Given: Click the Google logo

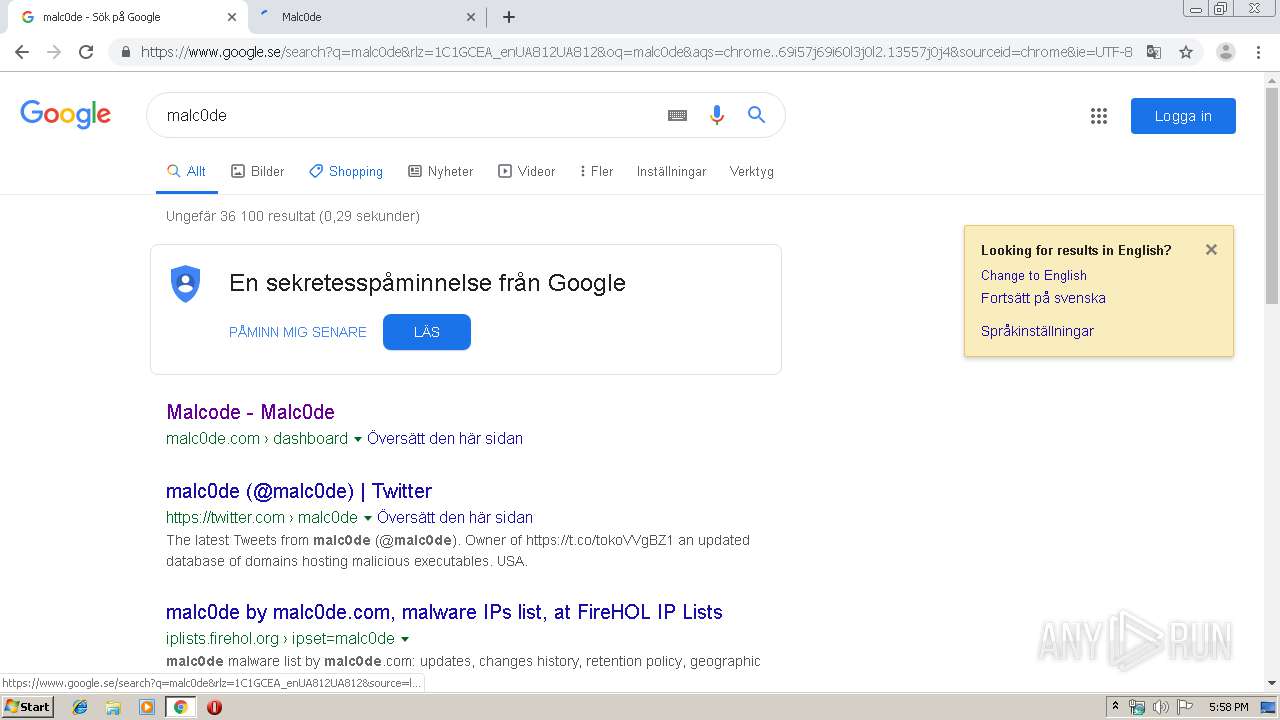Looking at the screenshot, I should [65, 114].
